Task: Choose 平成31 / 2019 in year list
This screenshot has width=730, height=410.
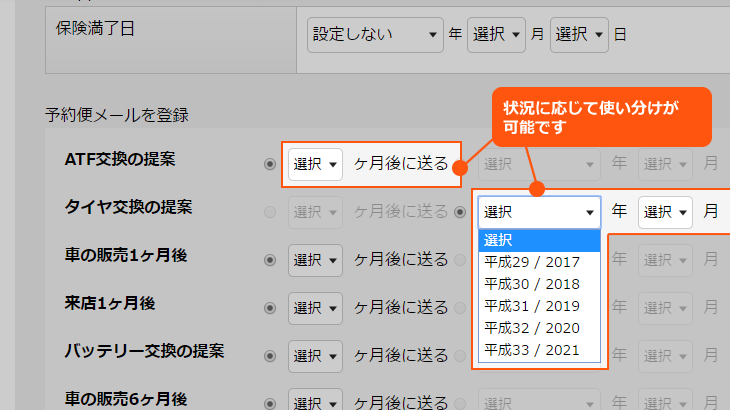Action: pyautogui.click(x=540, y=306)
